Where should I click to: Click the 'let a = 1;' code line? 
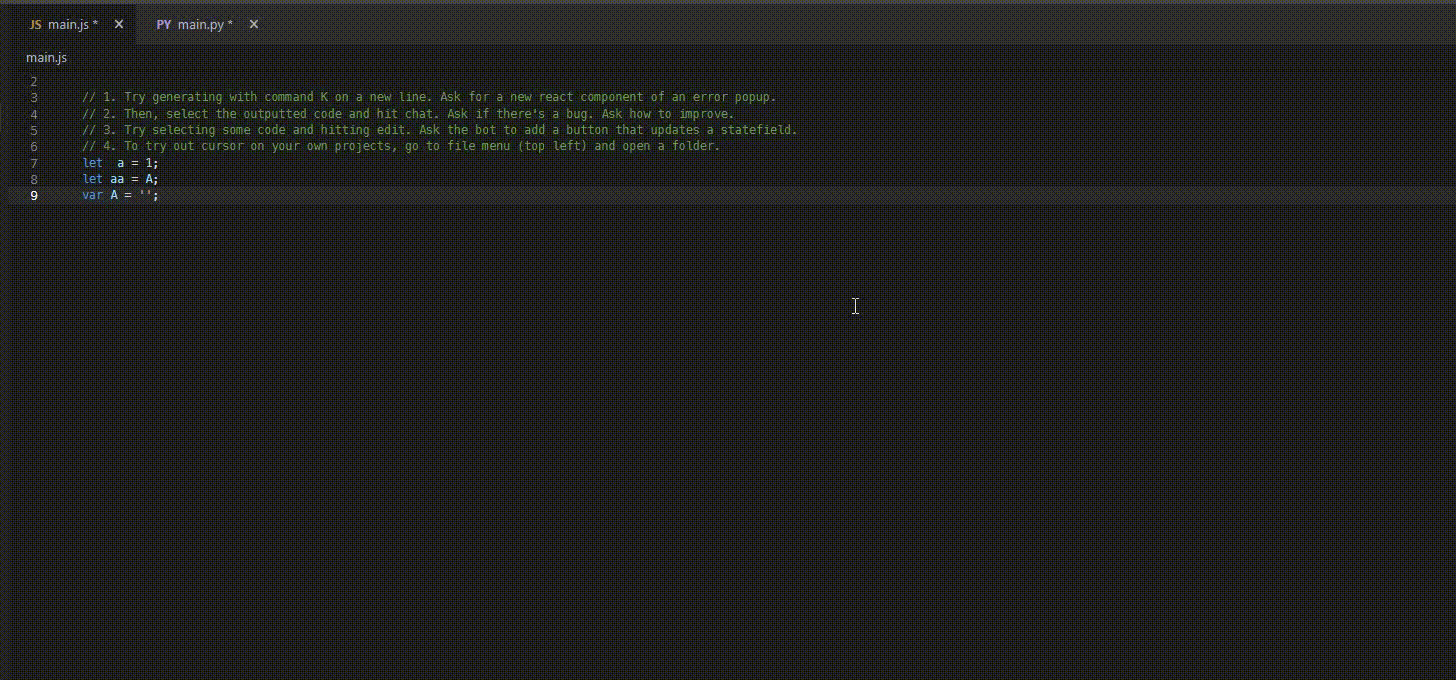[120, 163]
